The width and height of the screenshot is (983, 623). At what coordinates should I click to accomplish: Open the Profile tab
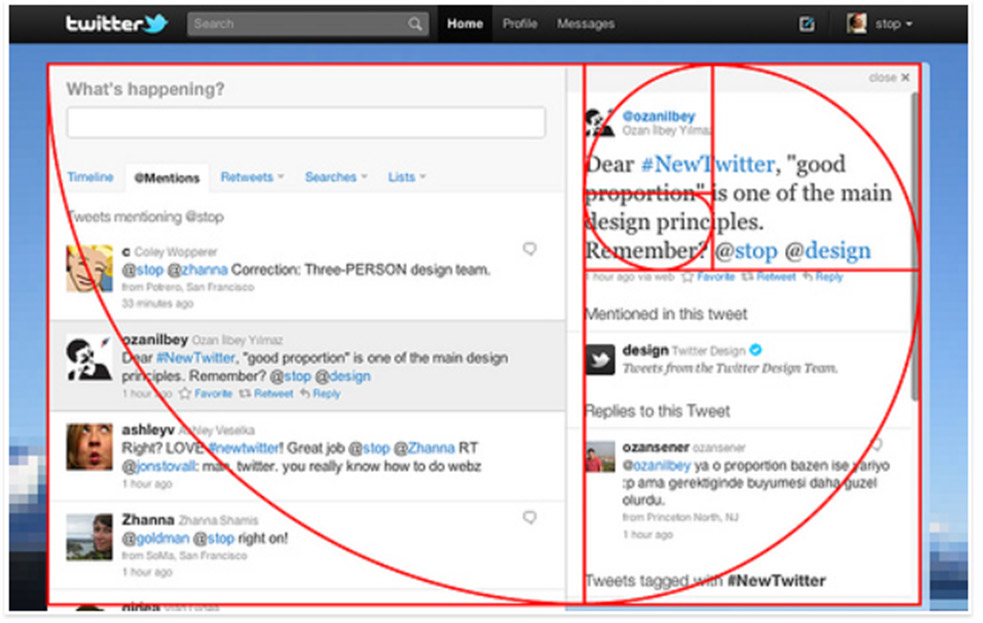(520, 24)
